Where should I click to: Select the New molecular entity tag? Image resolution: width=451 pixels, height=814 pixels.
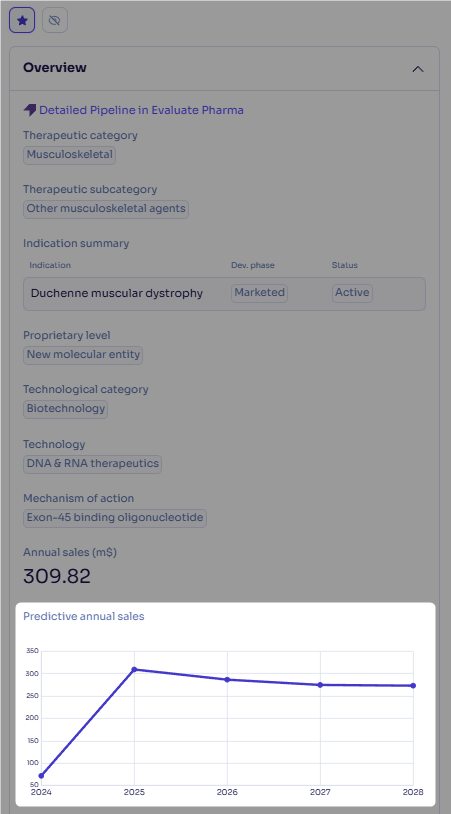(83, 355)
